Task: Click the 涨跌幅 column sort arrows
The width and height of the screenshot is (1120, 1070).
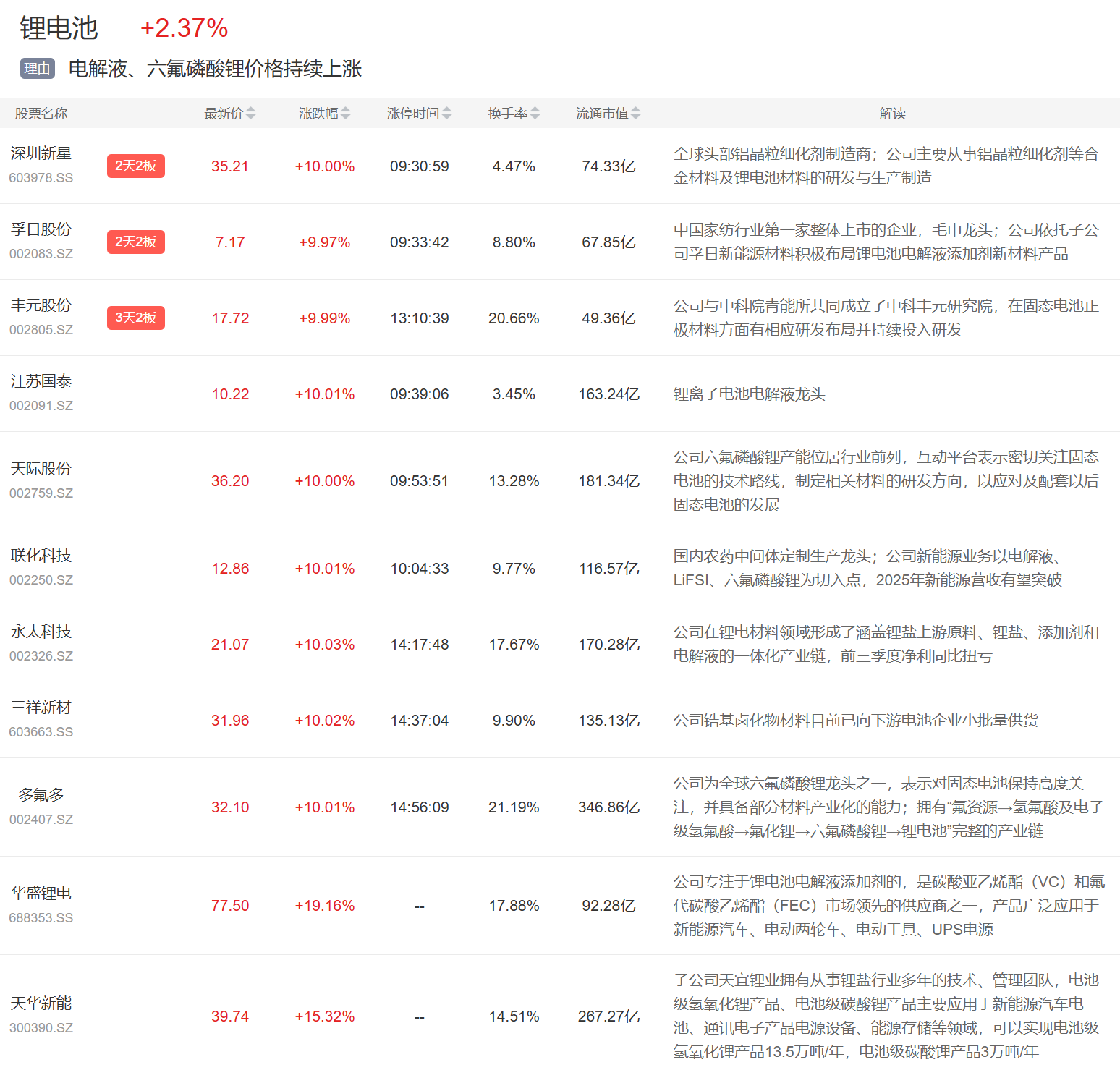Action: click(345, 114)
